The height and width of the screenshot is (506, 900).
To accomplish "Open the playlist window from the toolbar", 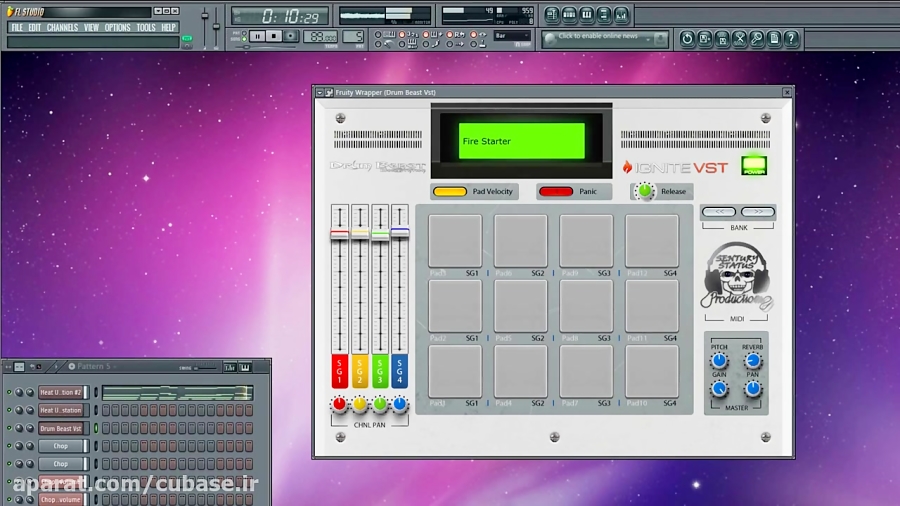I will pos(552,15).
